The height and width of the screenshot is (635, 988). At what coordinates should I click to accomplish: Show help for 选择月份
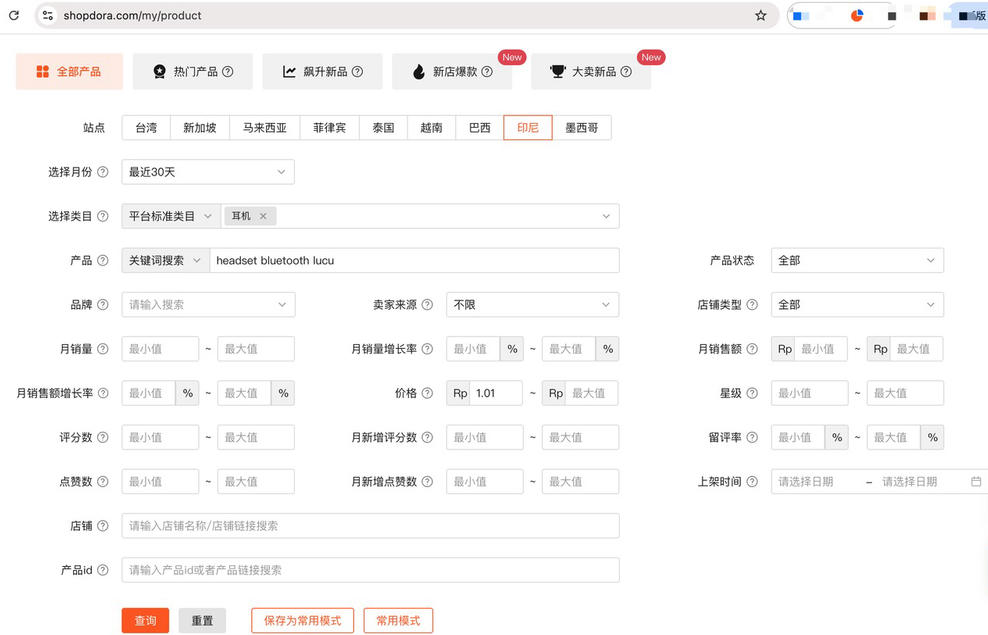coord(103,172)
